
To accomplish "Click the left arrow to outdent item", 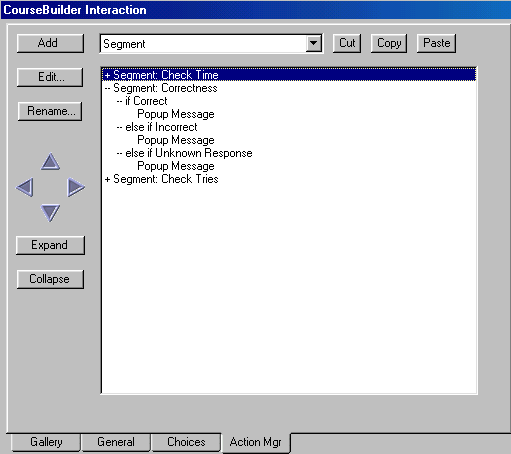I will point(25,187).
